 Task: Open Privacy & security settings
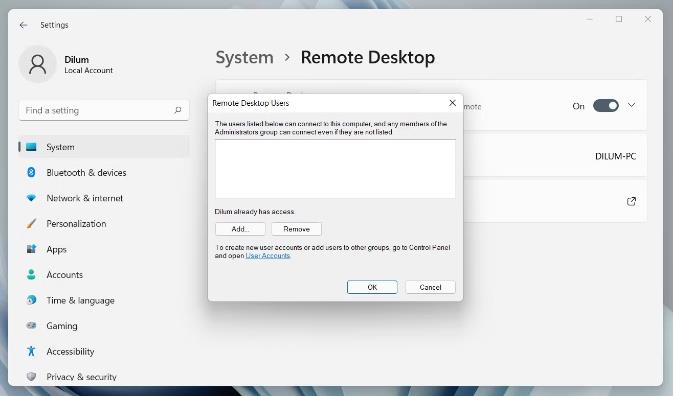[104, 377]
